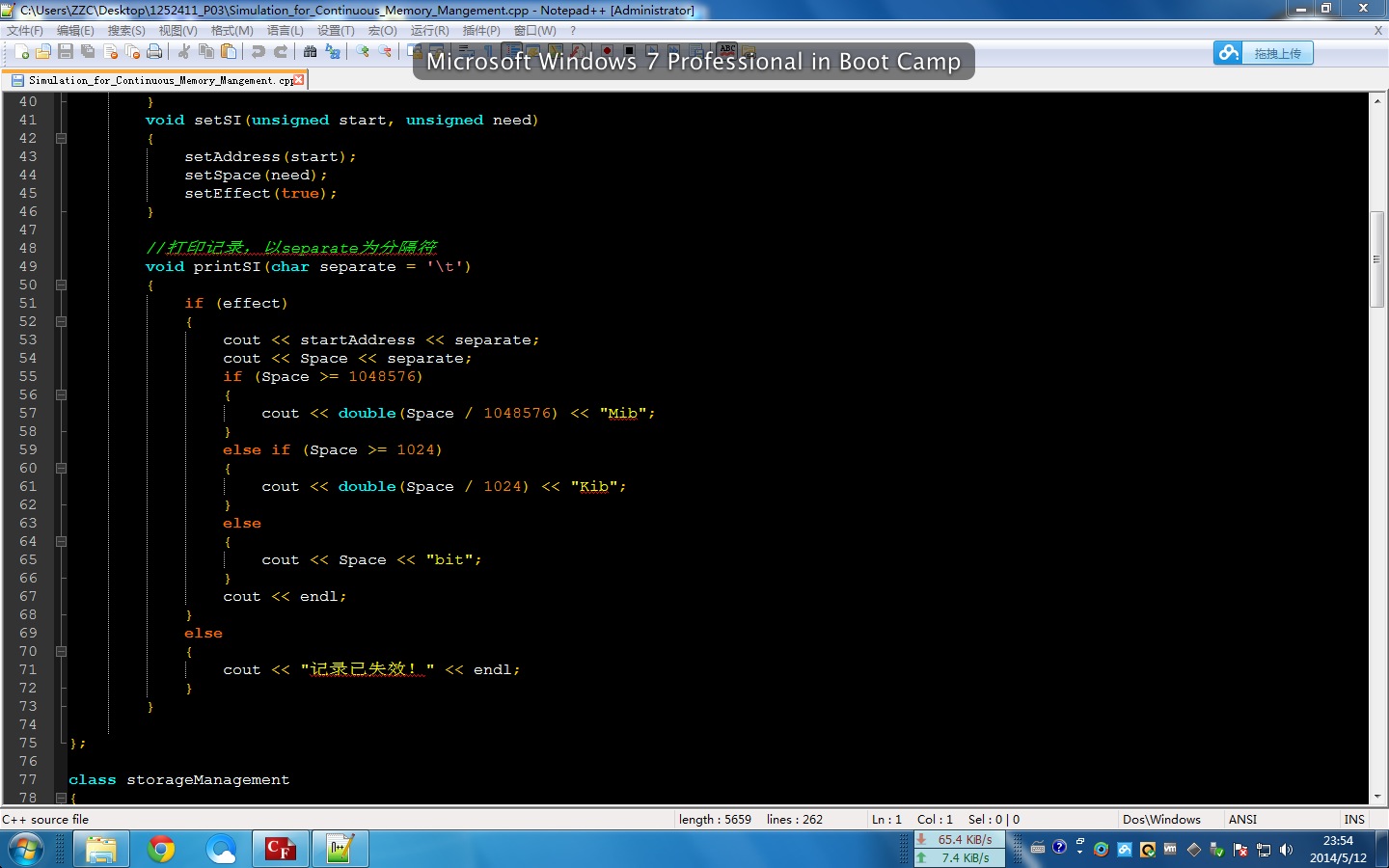This screenshot has height=868, width=1389.
Task: Collapse the fold marker at line 50
Action: coord(62,285)
